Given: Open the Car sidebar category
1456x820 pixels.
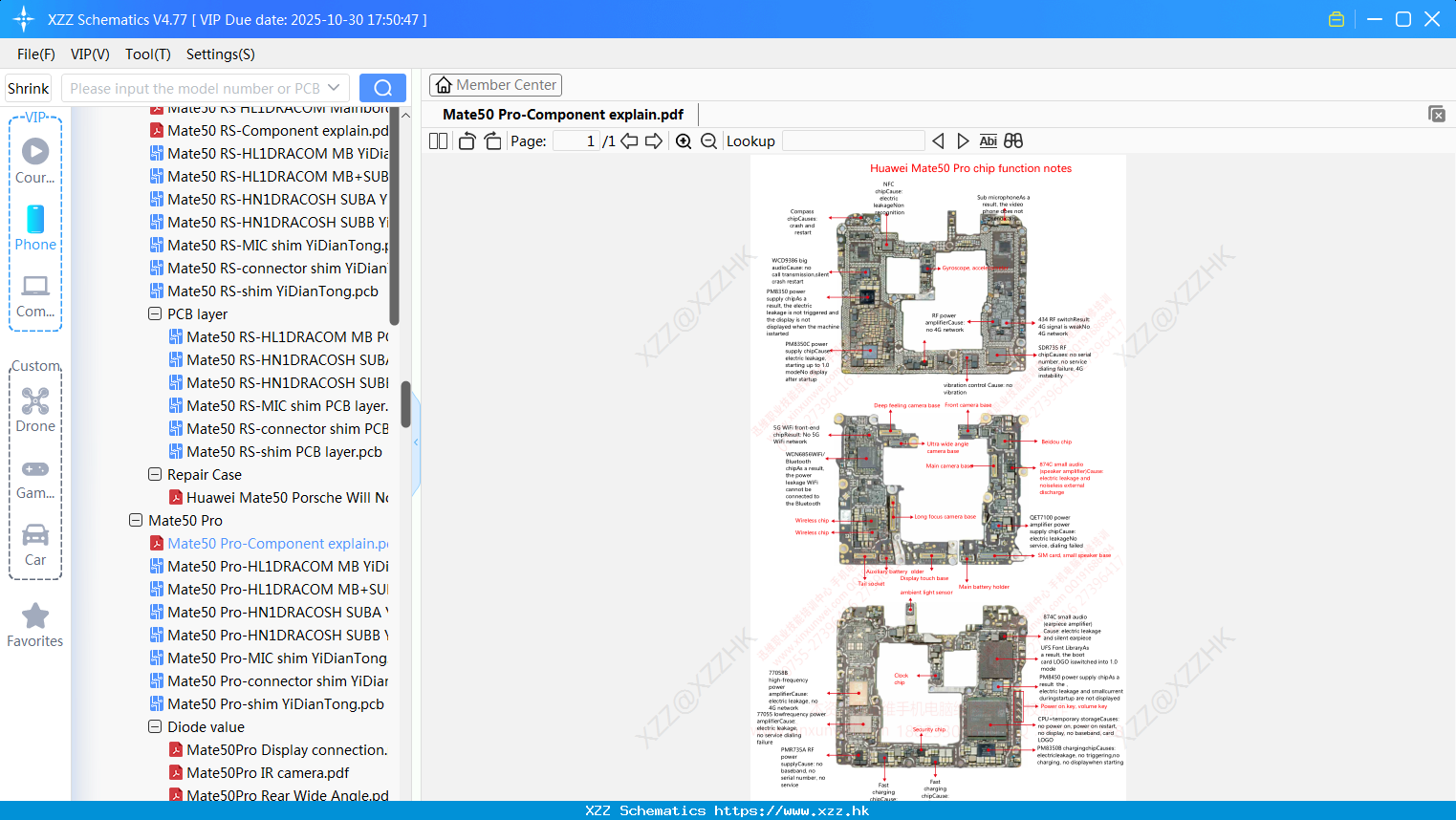Looking at the screenshot, I should (35, 544).
